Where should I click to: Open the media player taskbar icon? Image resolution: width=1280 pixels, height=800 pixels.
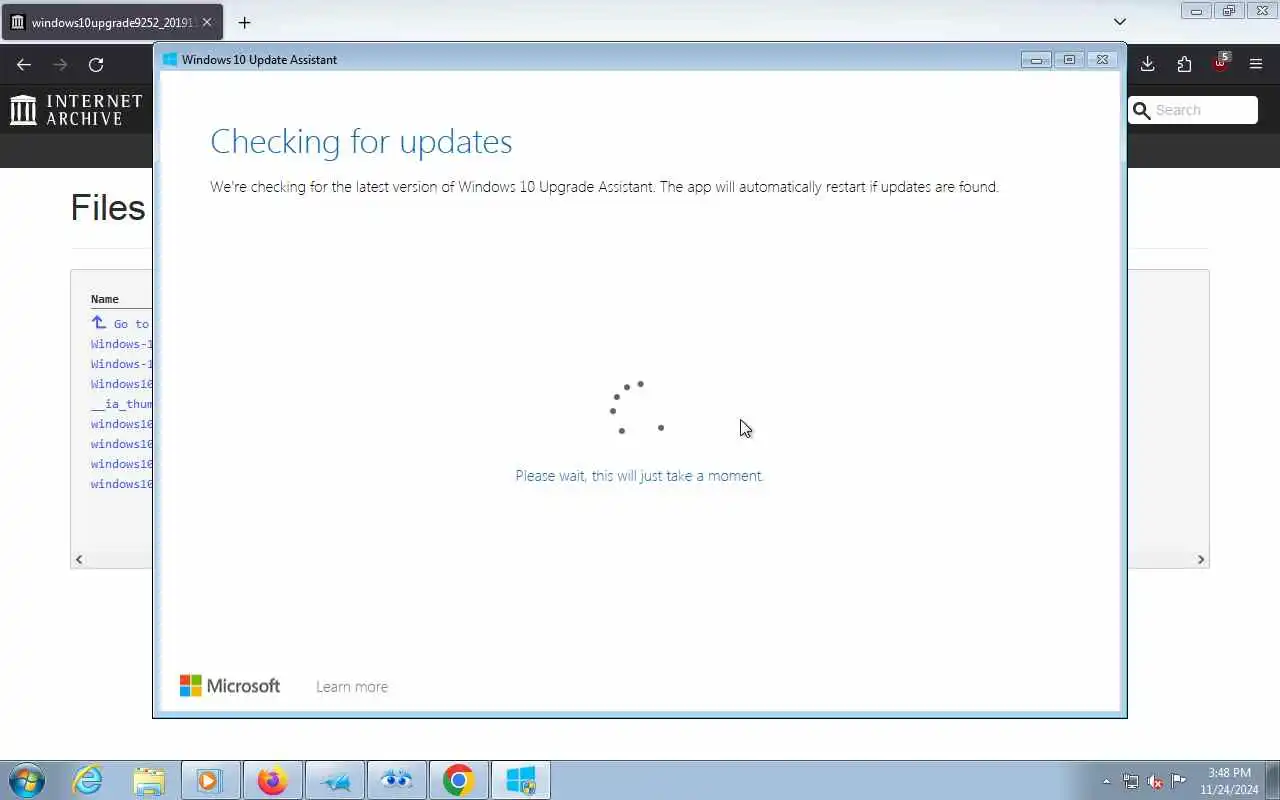click(x=210, y=780)
